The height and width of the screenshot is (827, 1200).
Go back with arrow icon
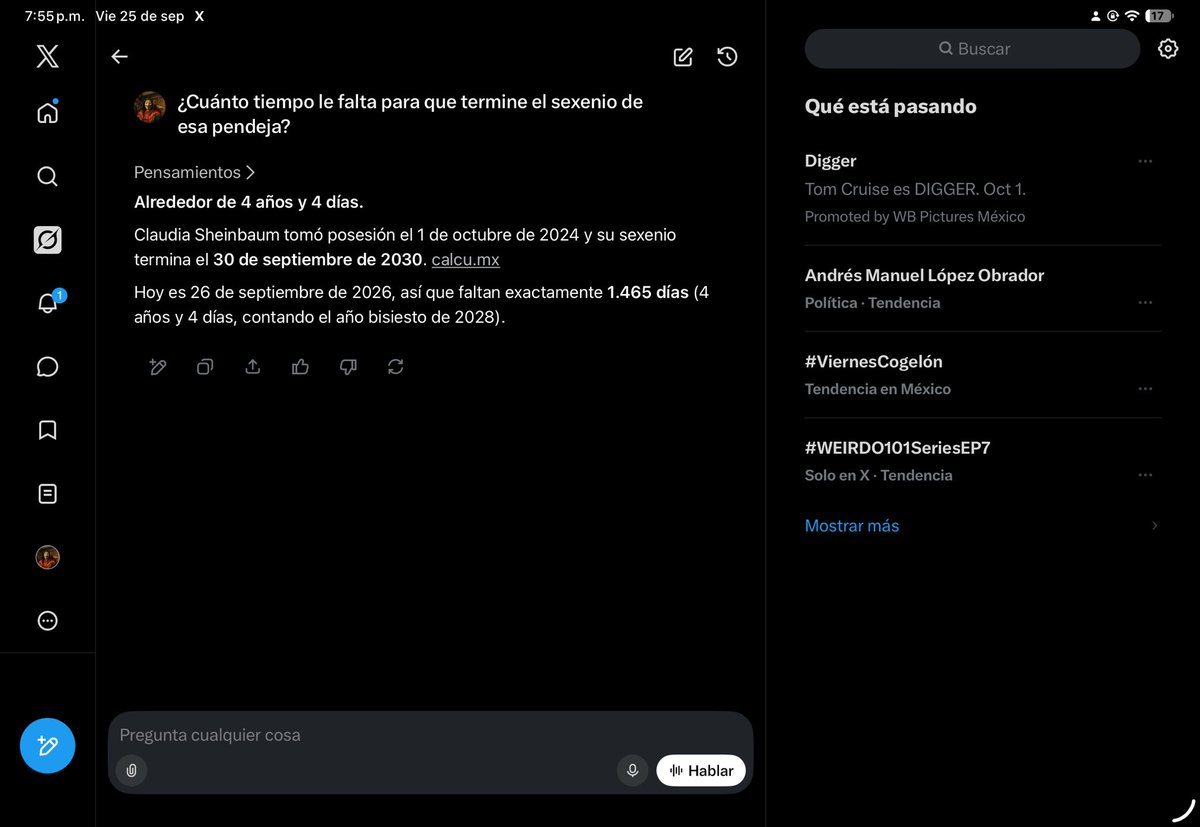coord(119,57)
